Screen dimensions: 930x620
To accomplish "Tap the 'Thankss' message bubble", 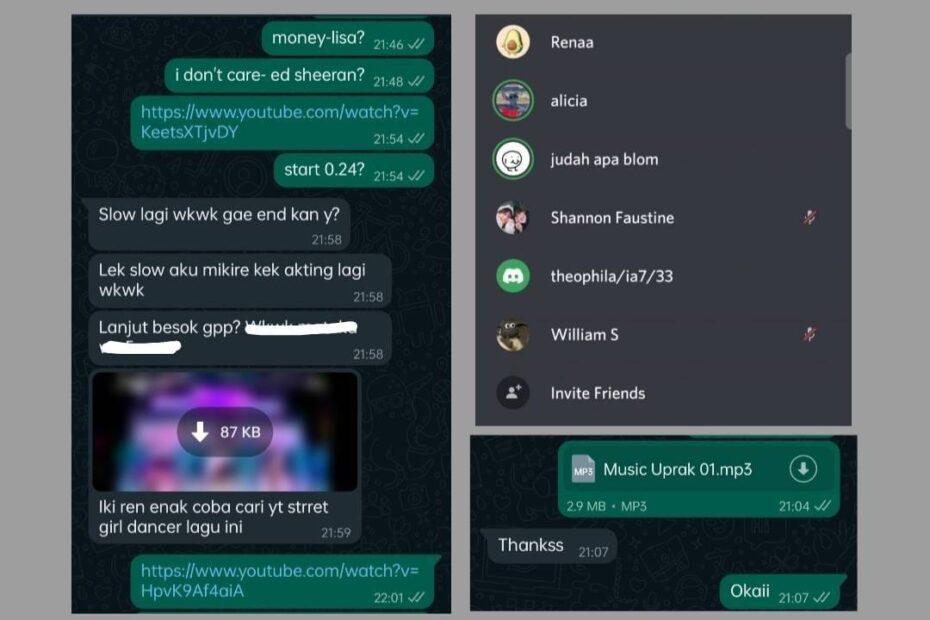I will pos(549,546).
